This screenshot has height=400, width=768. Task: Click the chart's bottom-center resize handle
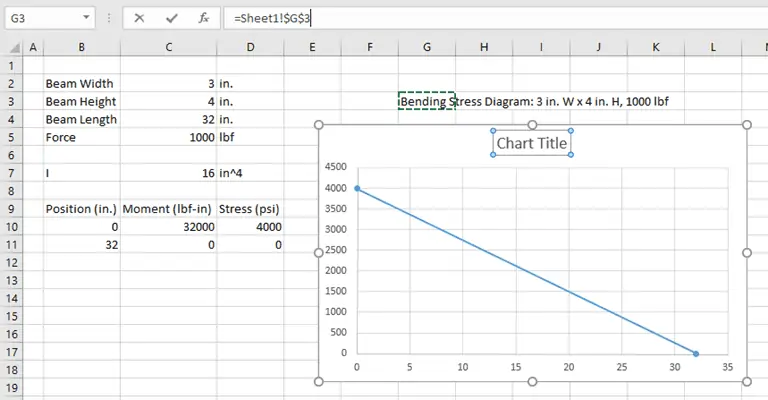(x=532, y=381)
